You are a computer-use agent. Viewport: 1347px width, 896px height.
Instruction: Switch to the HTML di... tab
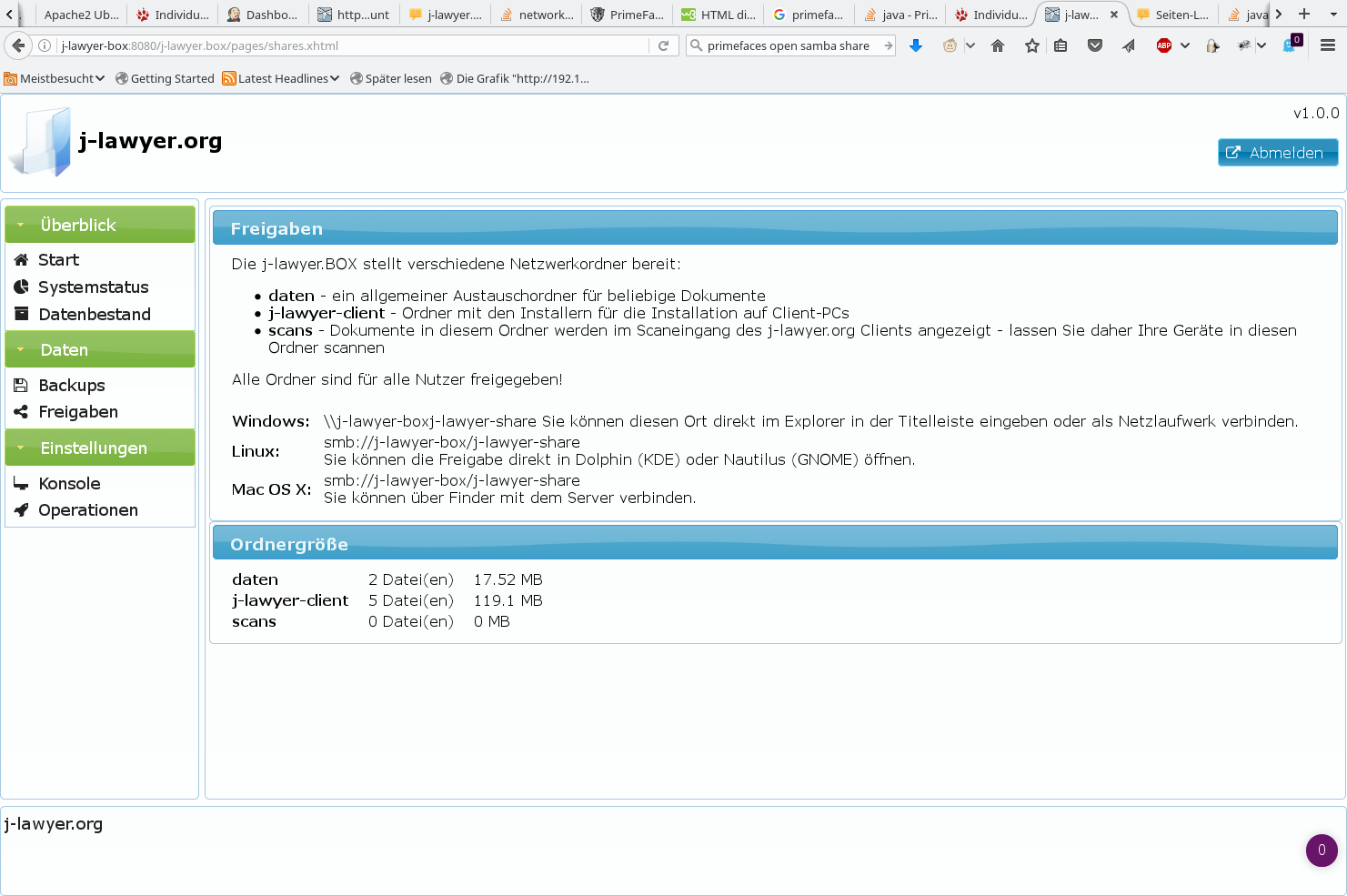click(719, 15)
